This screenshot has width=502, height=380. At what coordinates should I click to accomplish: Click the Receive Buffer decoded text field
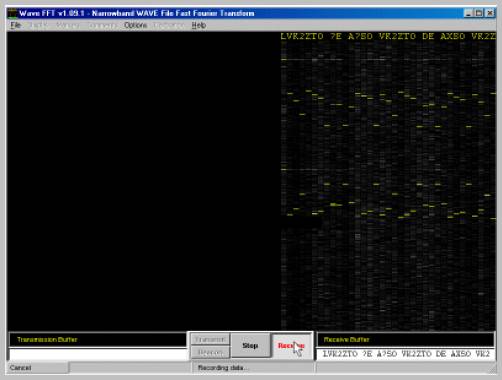(405, 354)
